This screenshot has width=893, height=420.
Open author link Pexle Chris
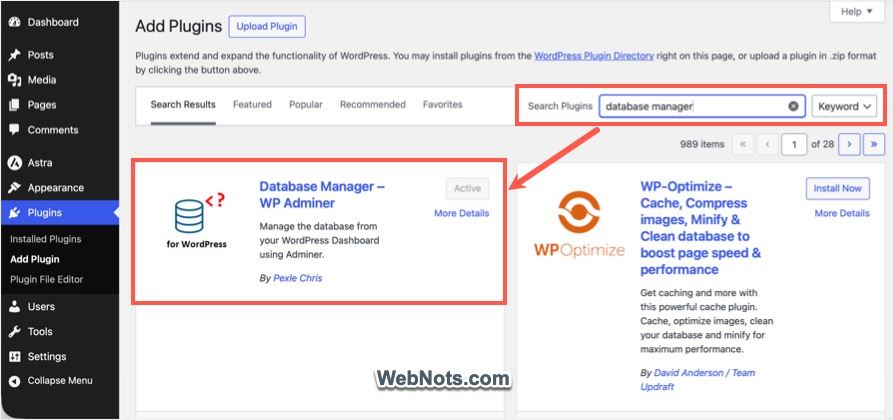coord(298,278)
